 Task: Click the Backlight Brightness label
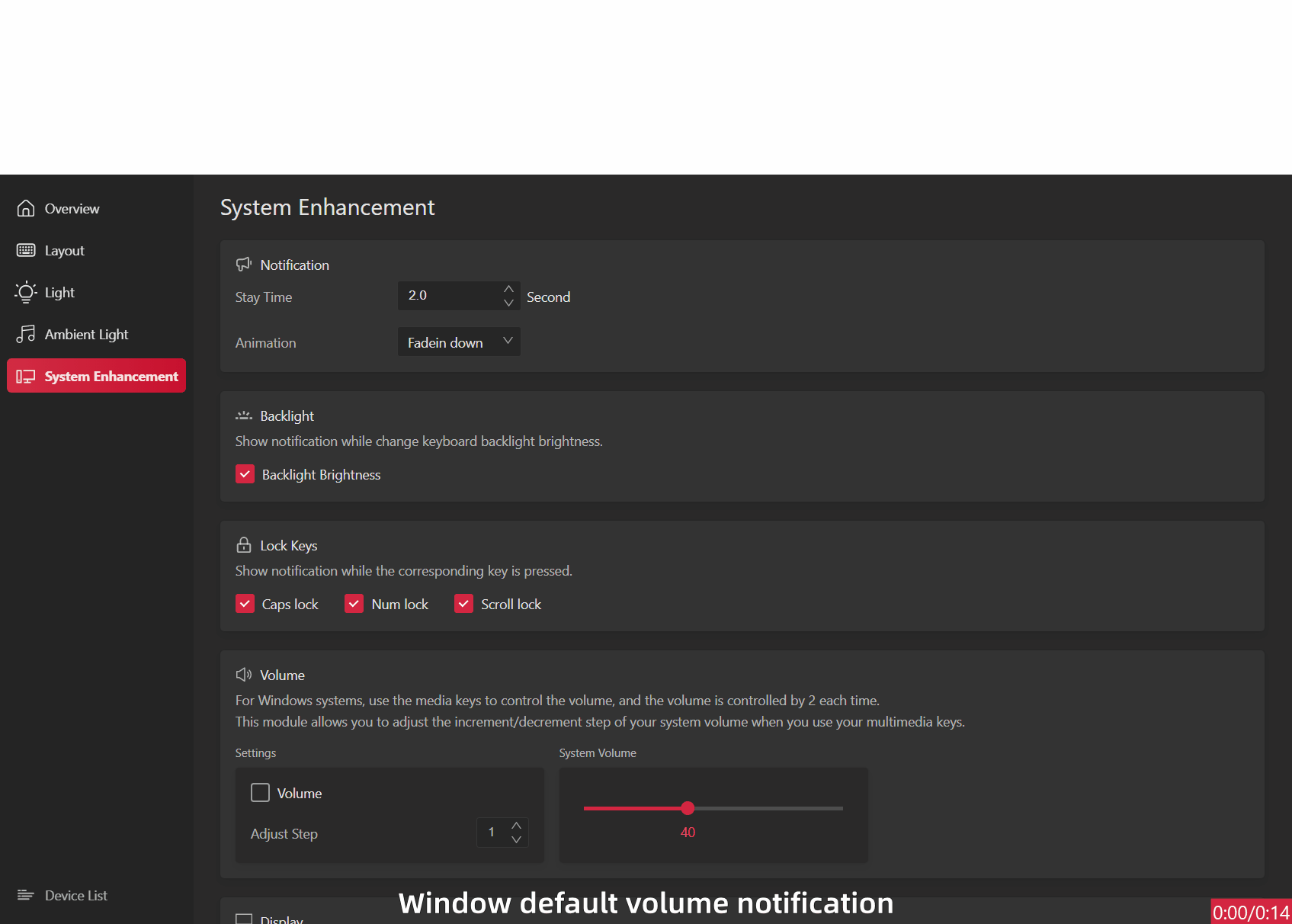(321, 475)
